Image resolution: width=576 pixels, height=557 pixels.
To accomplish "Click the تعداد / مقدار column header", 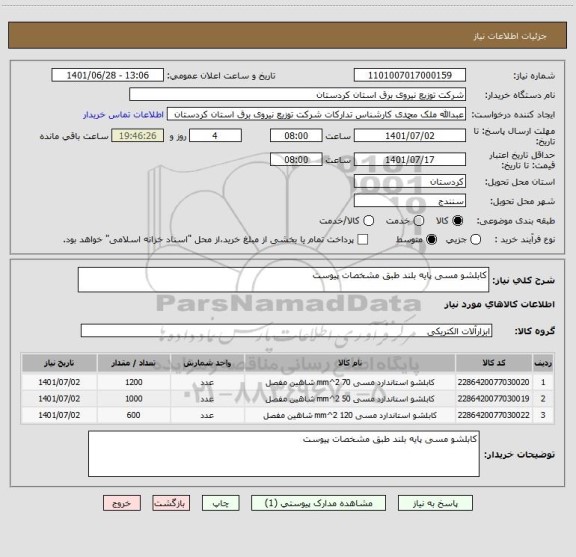I will [133, 363].
